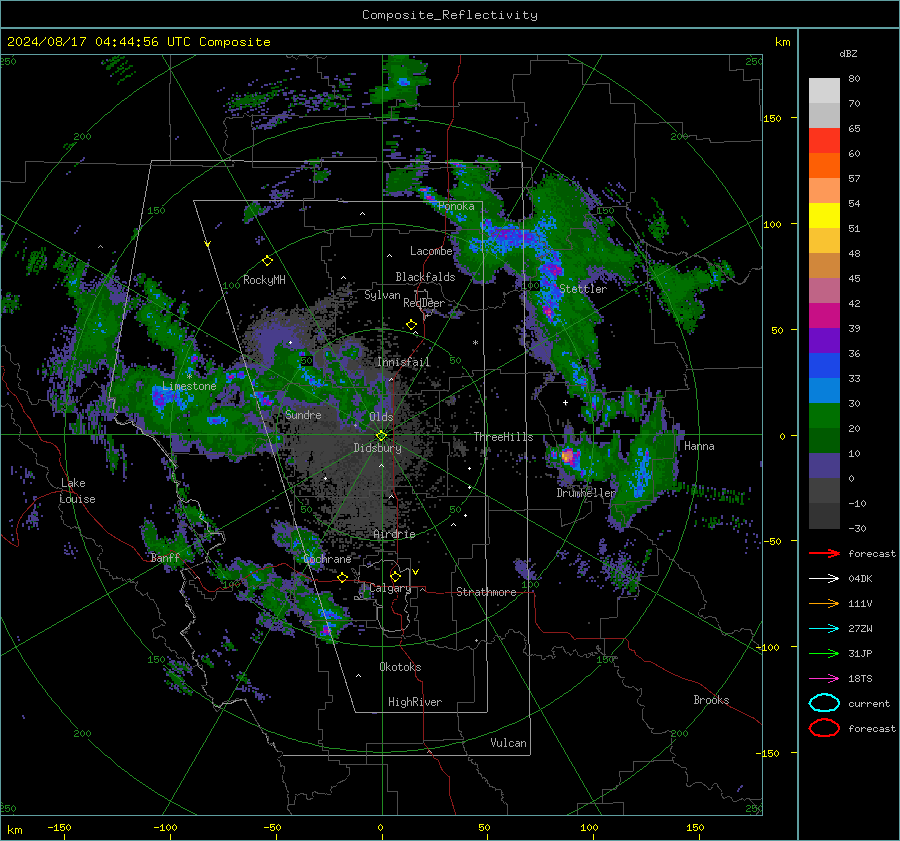This screenshot has width=900, height=841.
Task: Click the white 04DK arrow legend icon
Action: click(x=824, y=579)
